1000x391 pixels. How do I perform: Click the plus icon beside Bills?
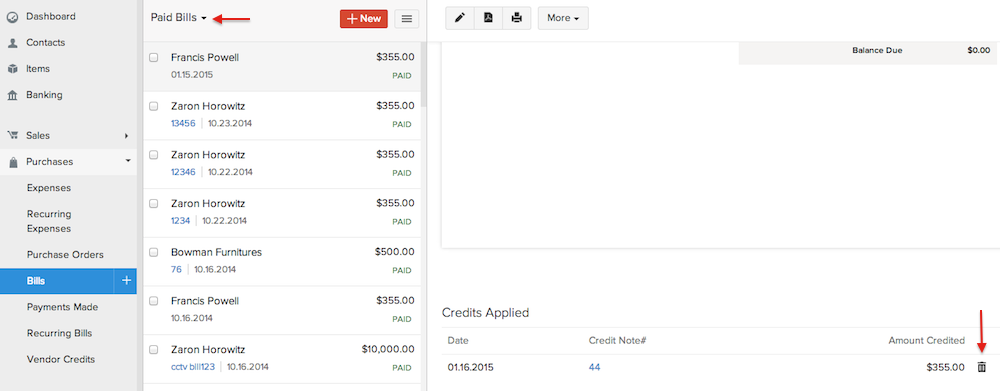pos(126,281)
